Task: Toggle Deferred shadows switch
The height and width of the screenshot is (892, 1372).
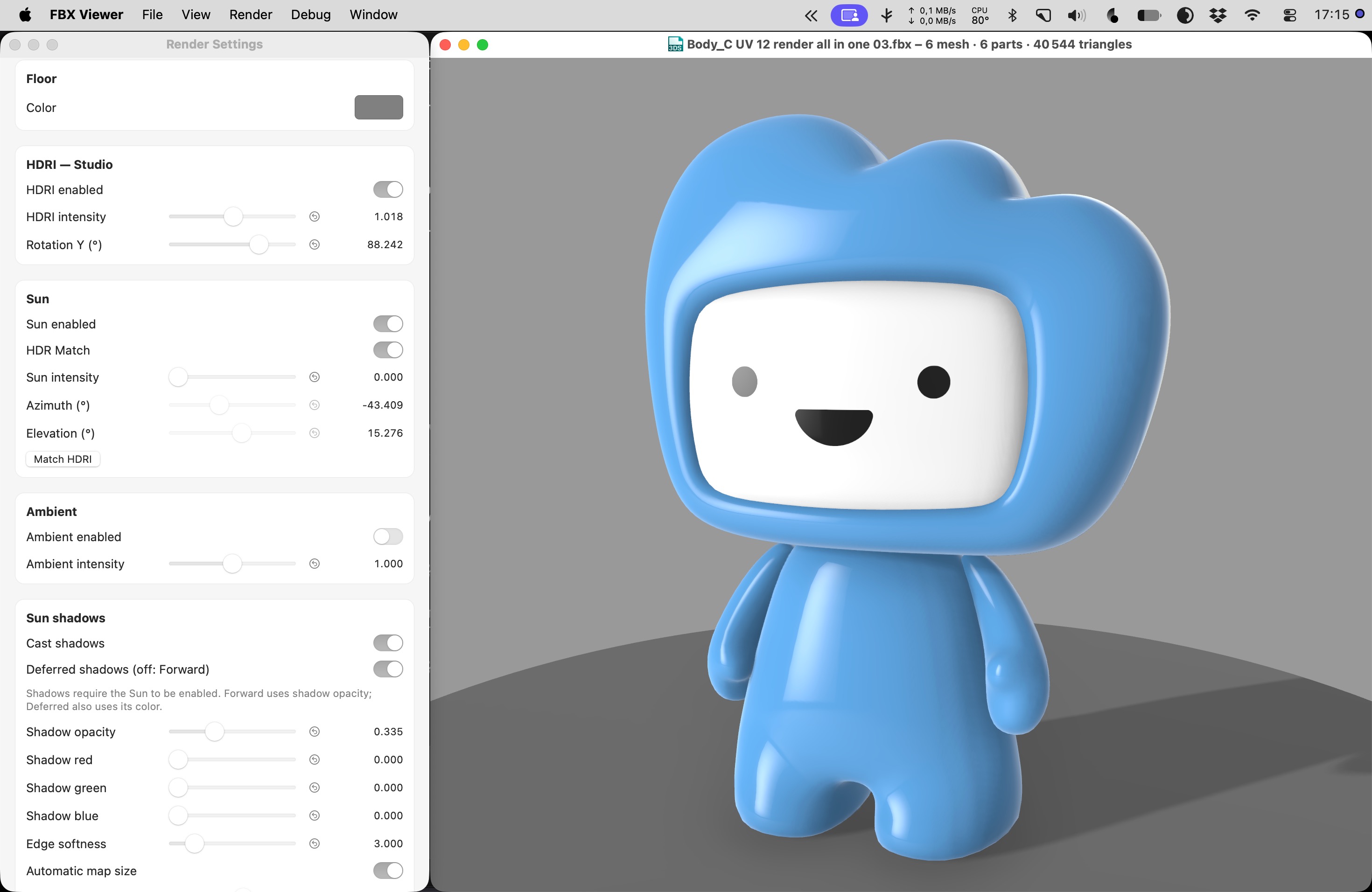Action: (388, 669)
